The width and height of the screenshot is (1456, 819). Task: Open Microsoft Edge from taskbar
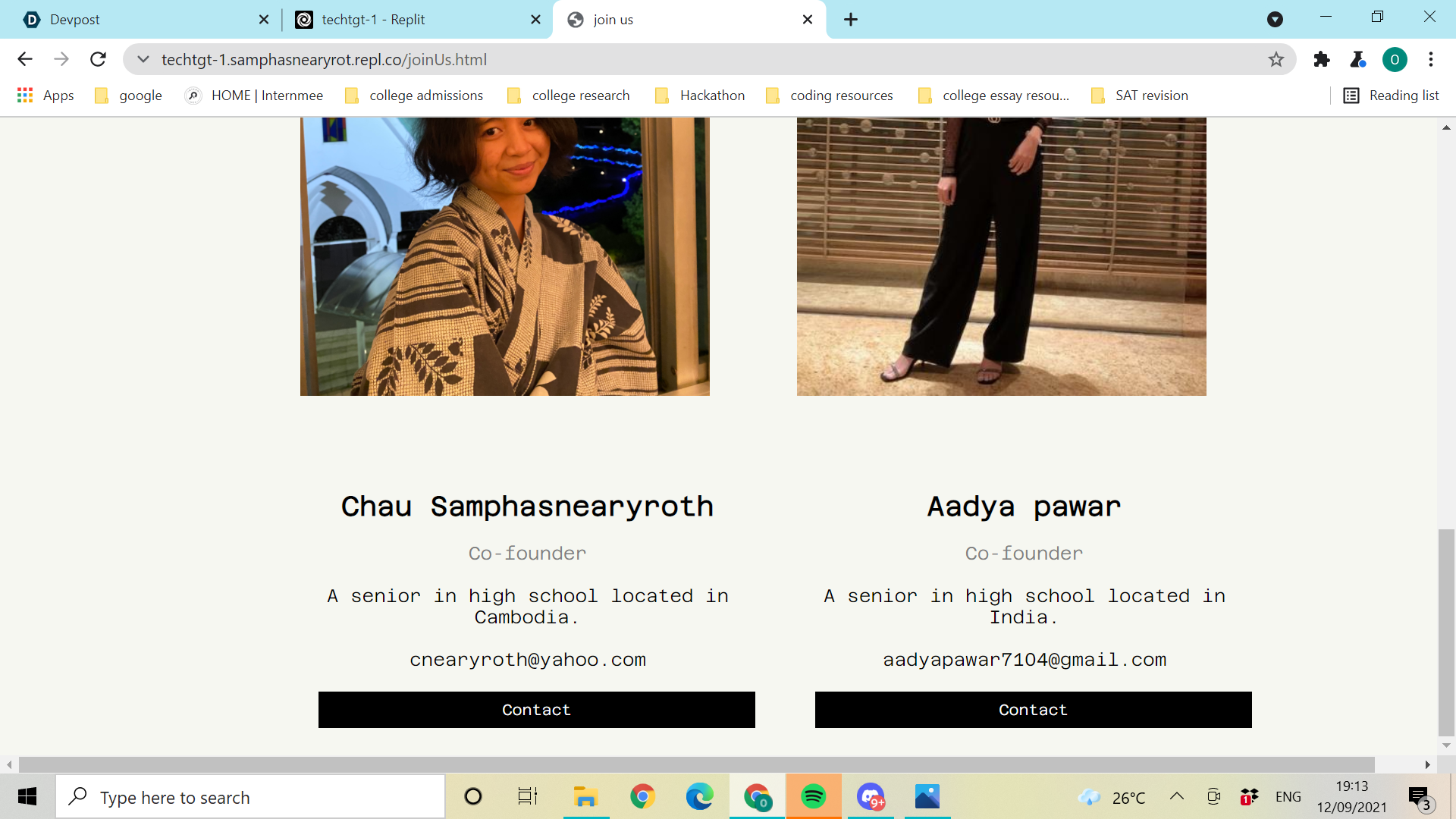(699, 796)
